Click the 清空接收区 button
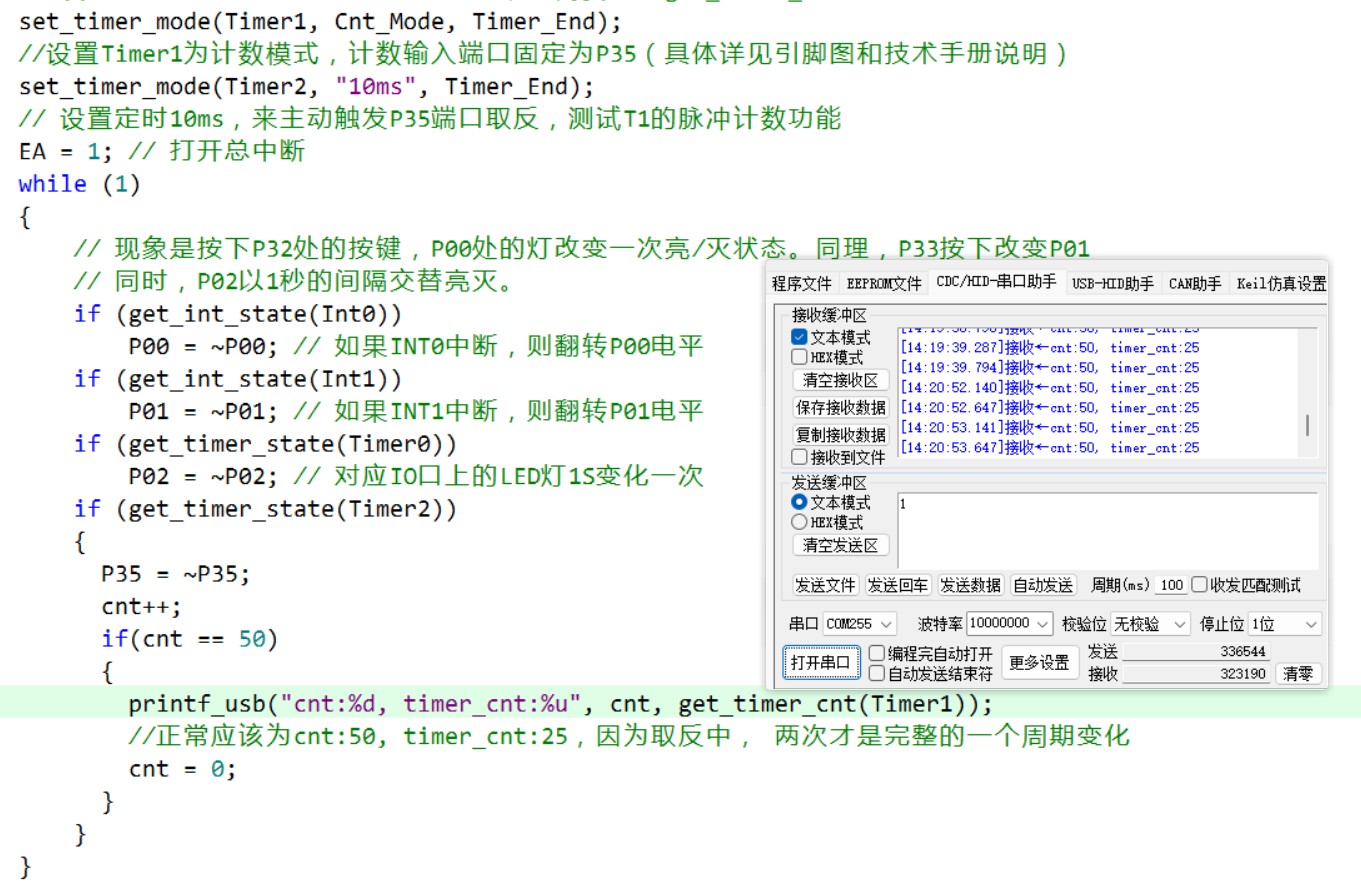Viewport: 1361px width, 896px height. point(840,380)
